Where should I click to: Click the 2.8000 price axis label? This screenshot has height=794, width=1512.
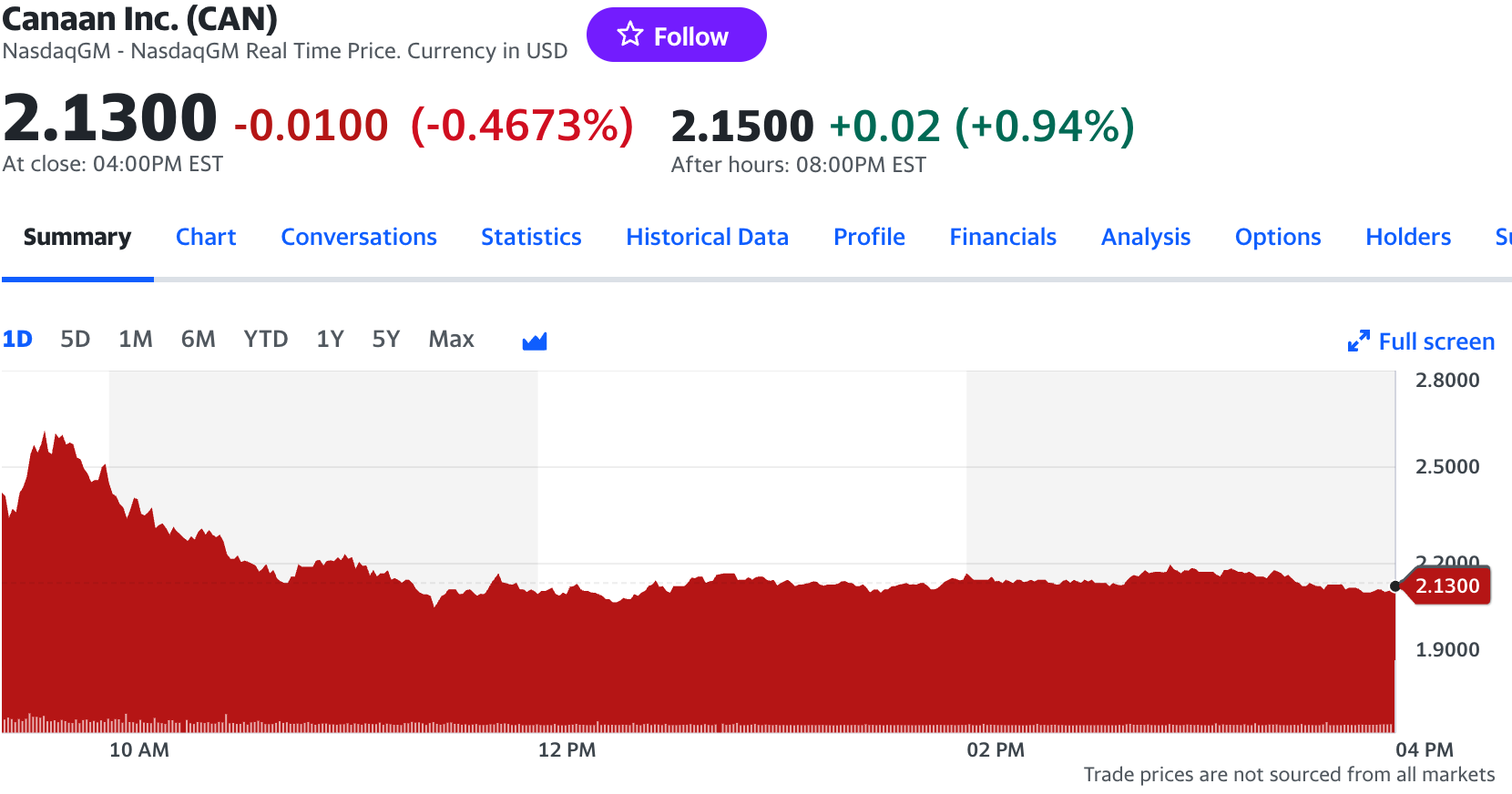[1447, 380]
